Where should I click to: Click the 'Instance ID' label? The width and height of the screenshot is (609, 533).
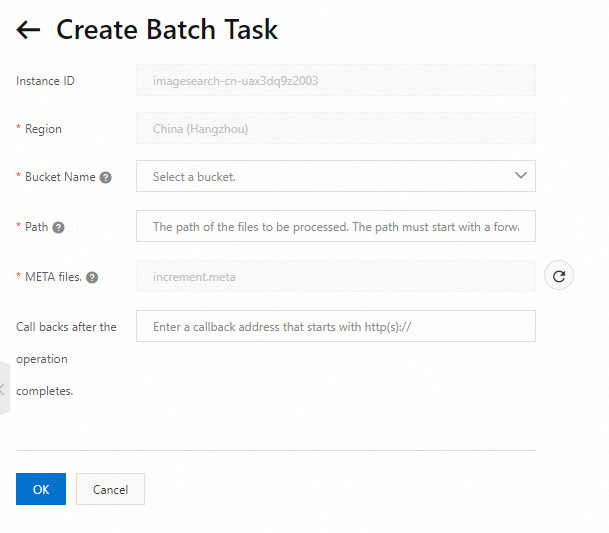pyautogui.click(x=45, y=81)
